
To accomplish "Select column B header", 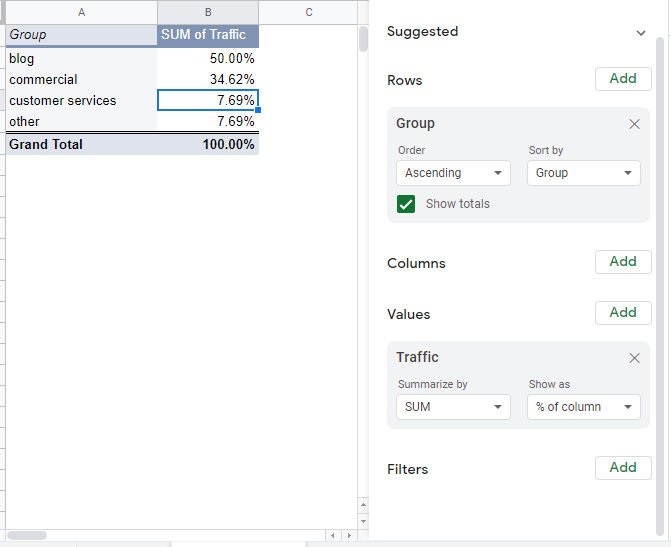I will (208, 12).
